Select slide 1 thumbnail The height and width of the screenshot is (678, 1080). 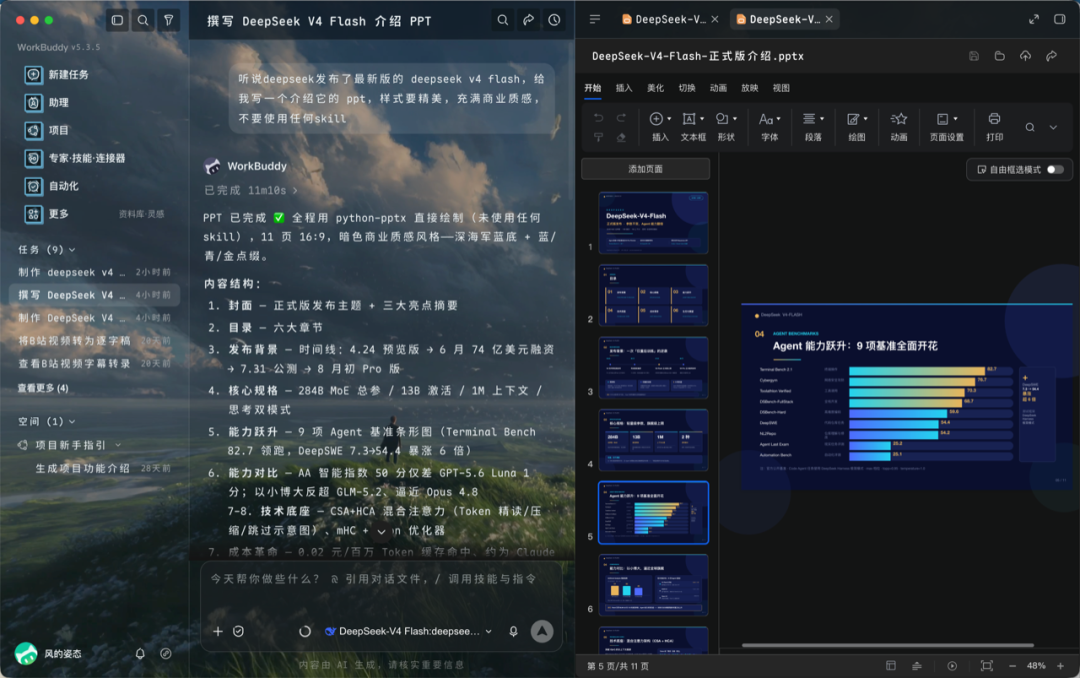tap(653, 223)
